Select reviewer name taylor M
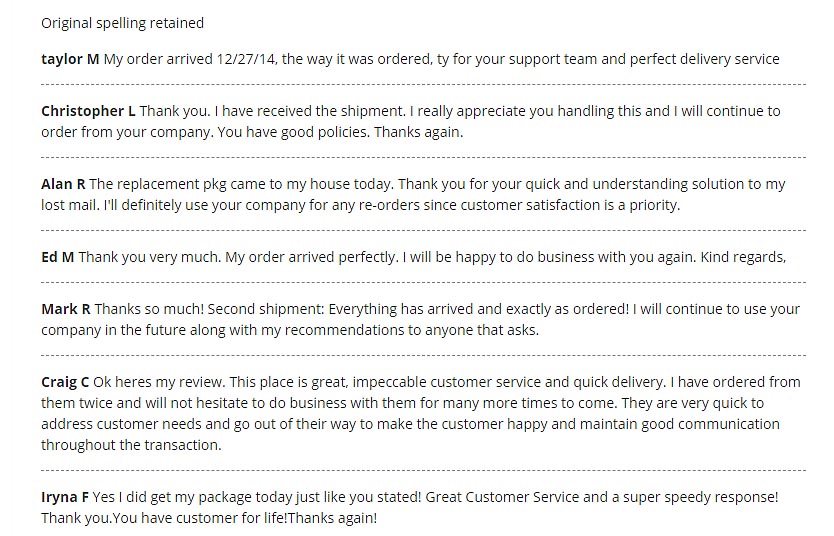 coord(70,59)
